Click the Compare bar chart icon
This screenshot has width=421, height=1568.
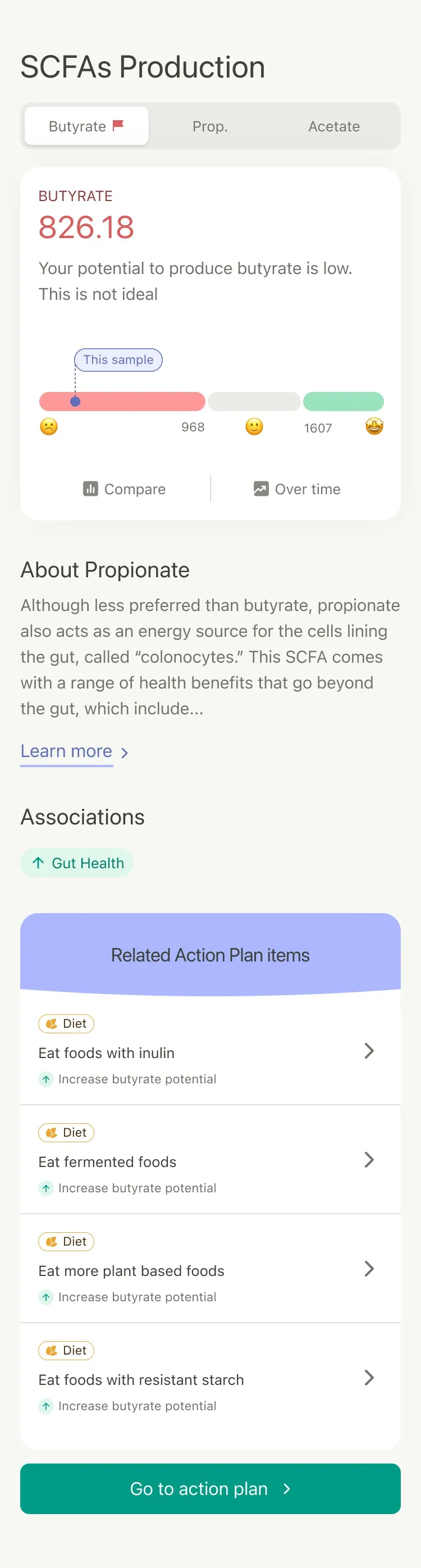point(90,489)
